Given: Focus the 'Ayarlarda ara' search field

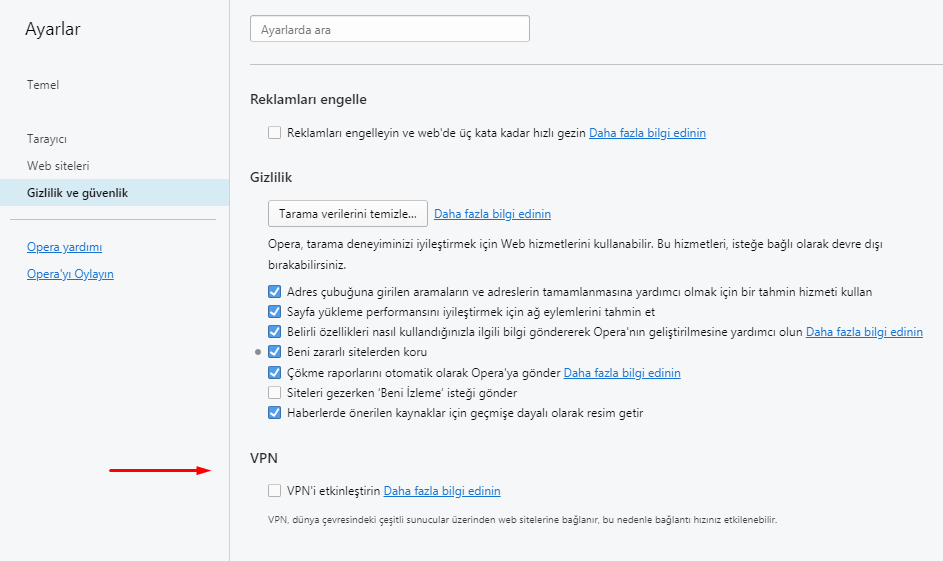Looking at the screenshot, I should pos(390,29).
